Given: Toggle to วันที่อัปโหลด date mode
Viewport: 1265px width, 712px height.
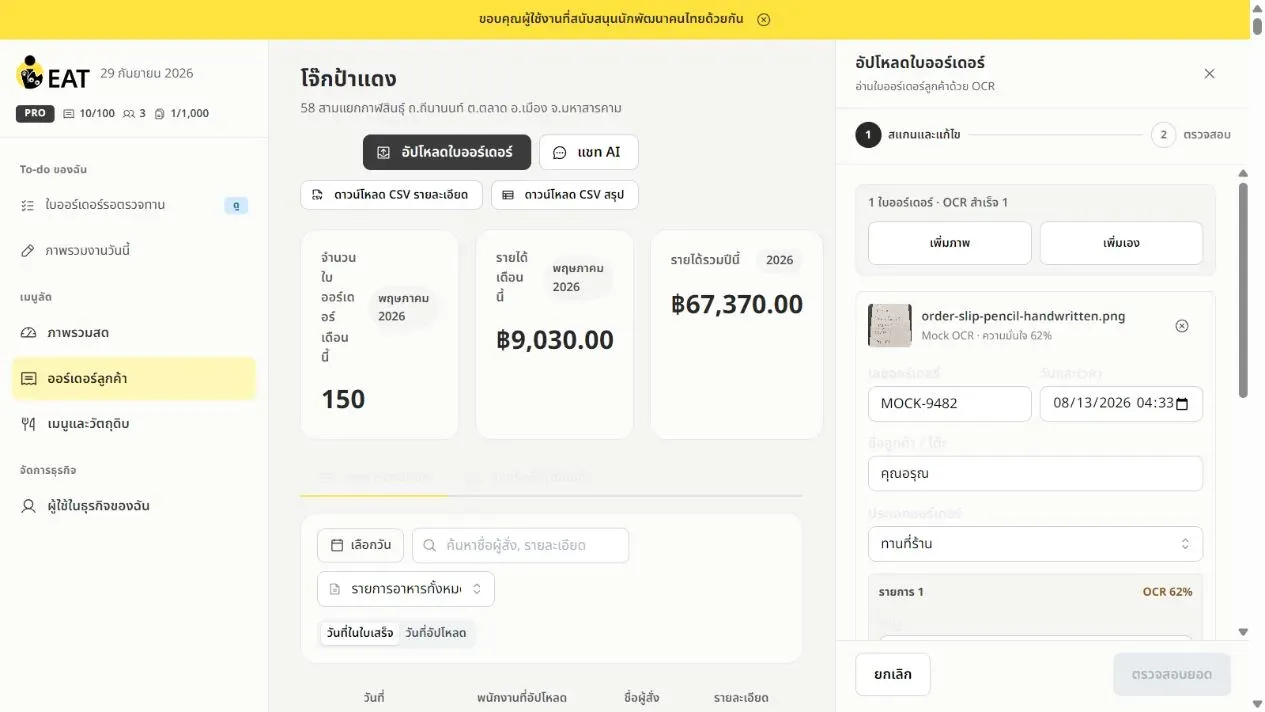Looking at the screenshot, I should click(x=435, y=633).
